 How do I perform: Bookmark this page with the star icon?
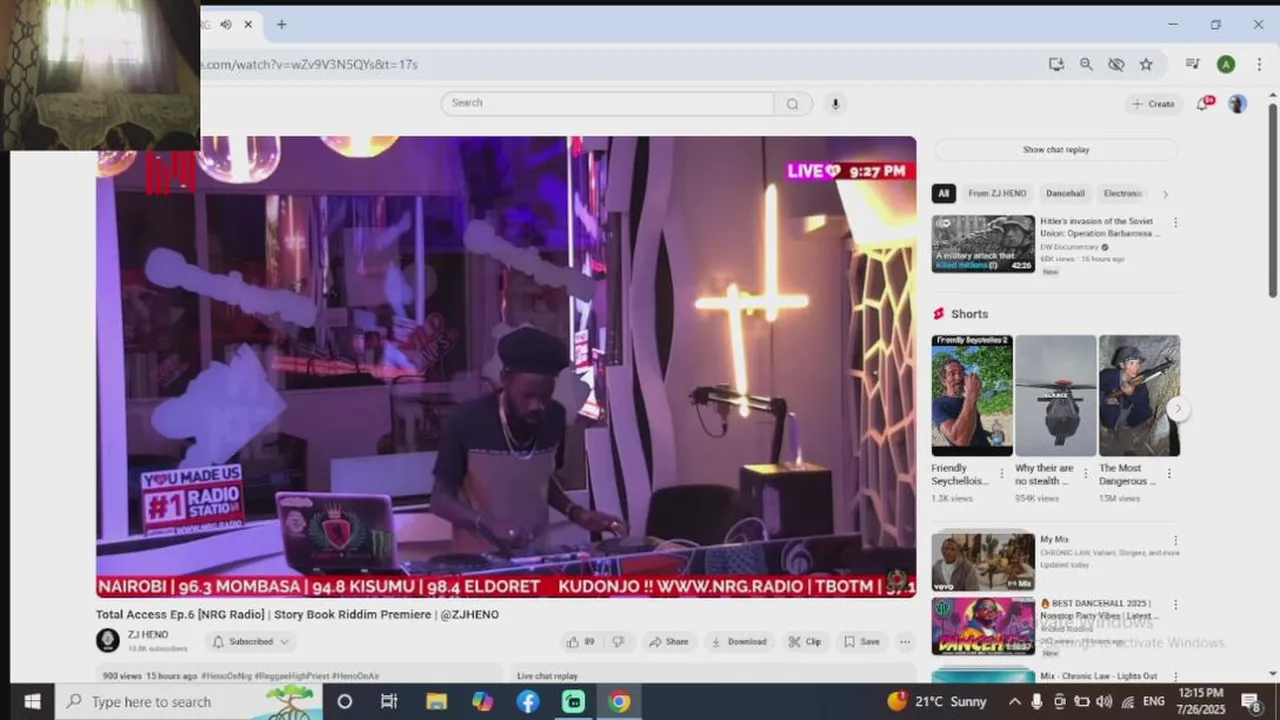click(1146, 64)
